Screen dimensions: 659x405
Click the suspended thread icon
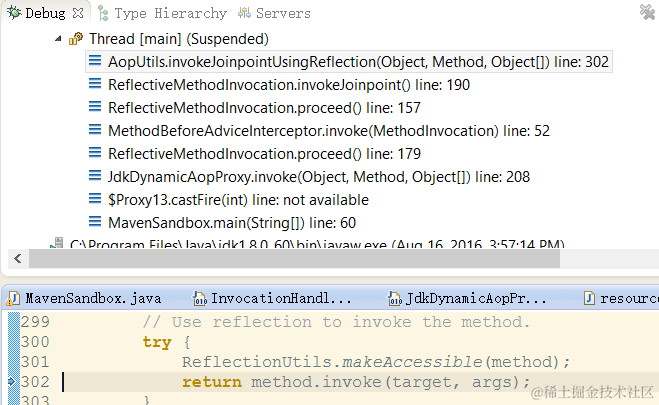click(76, 39)
